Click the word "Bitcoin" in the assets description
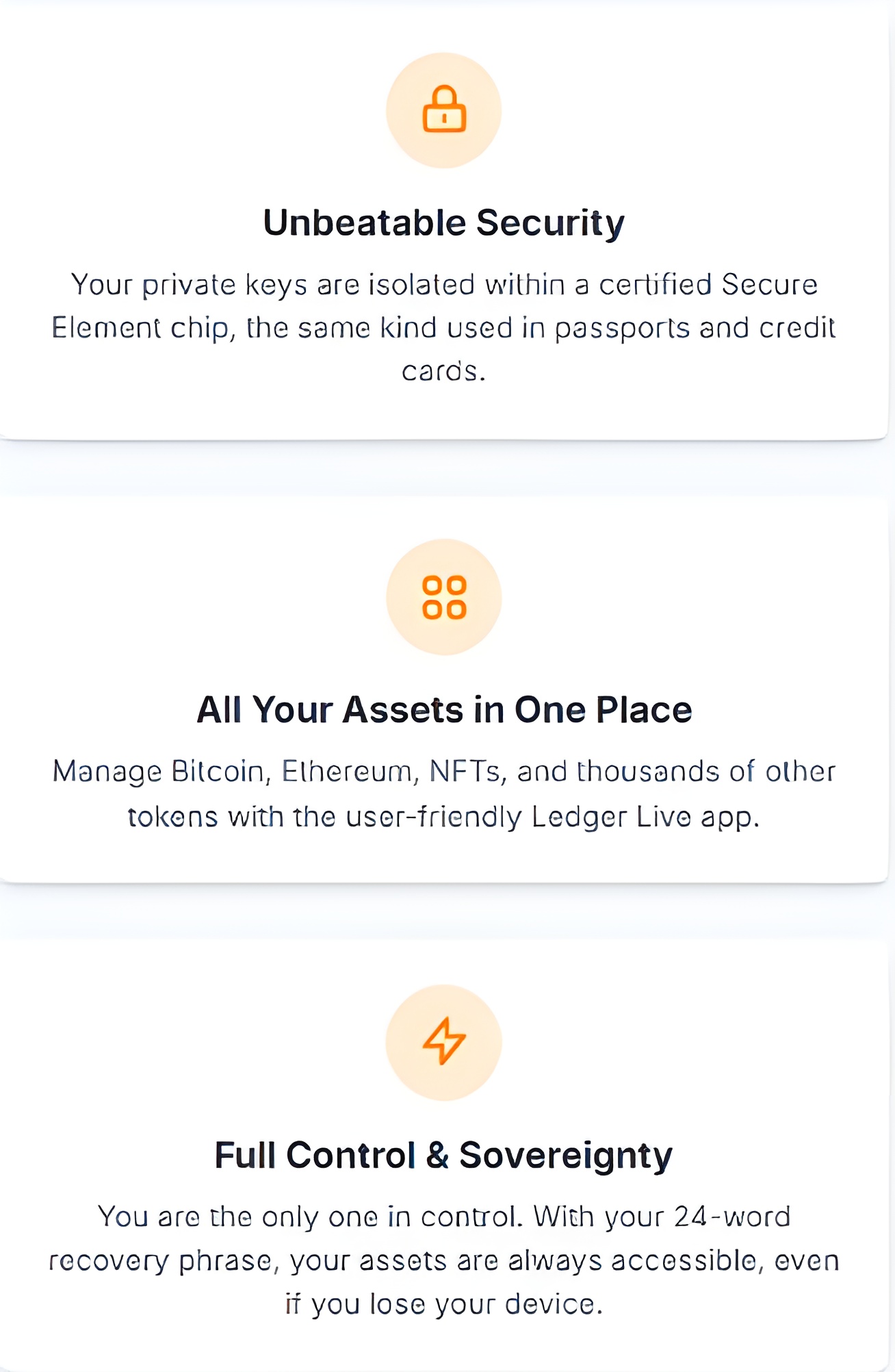Image resolution: width=895 pixels, height=1372 pixels. point(217,772)
